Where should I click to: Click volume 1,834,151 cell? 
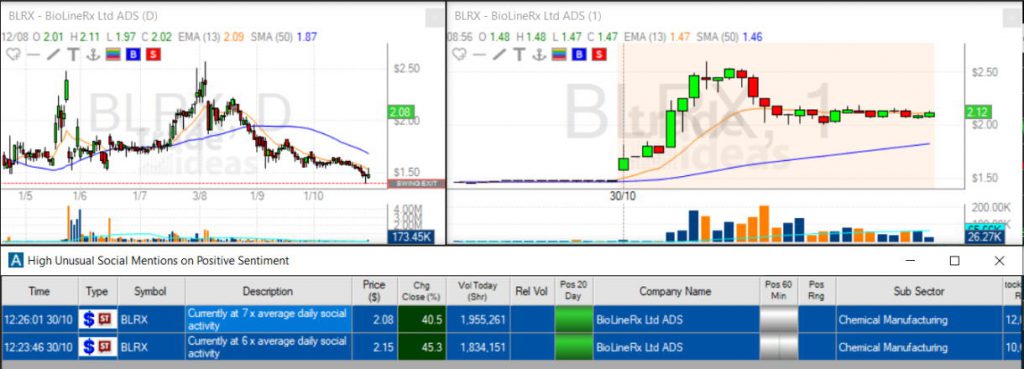click(477, 347)
